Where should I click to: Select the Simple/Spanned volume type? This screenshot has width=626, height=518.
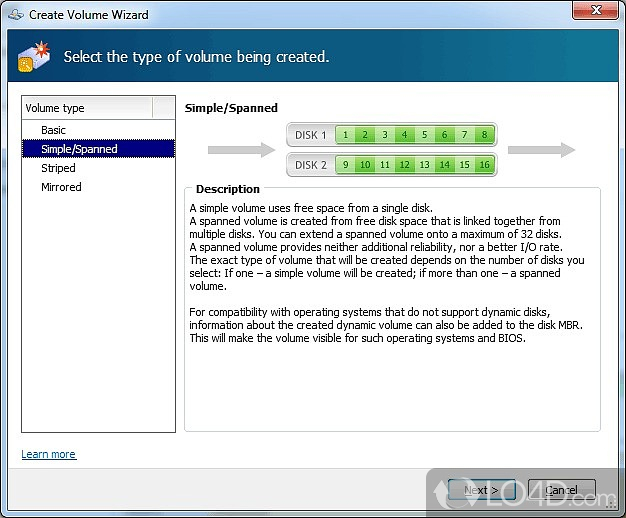(x=98, y=149)
